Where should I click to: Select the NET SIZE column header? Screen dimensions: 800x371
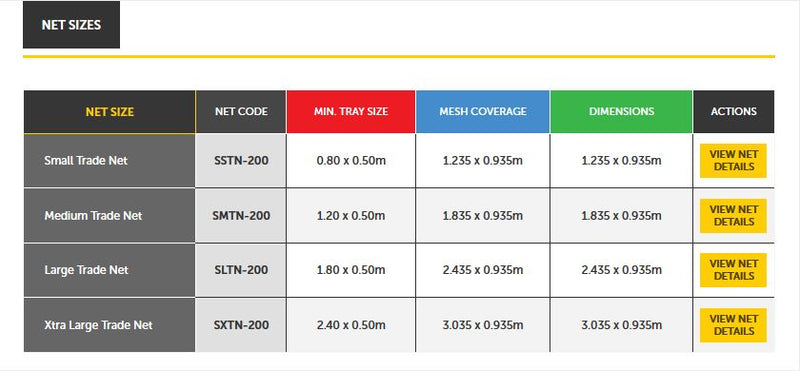tap(109, 112)
